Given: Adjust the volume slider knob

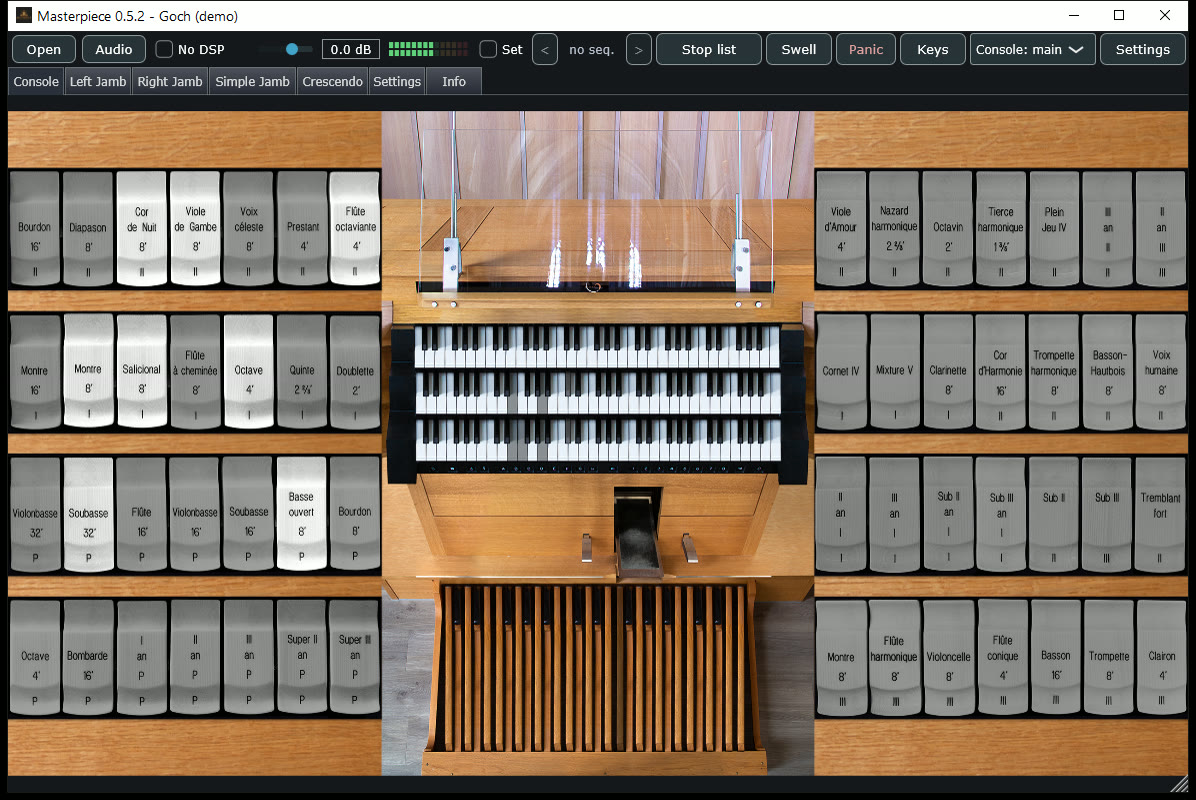Looking at the screenshot, I should [x=291, y=50].
